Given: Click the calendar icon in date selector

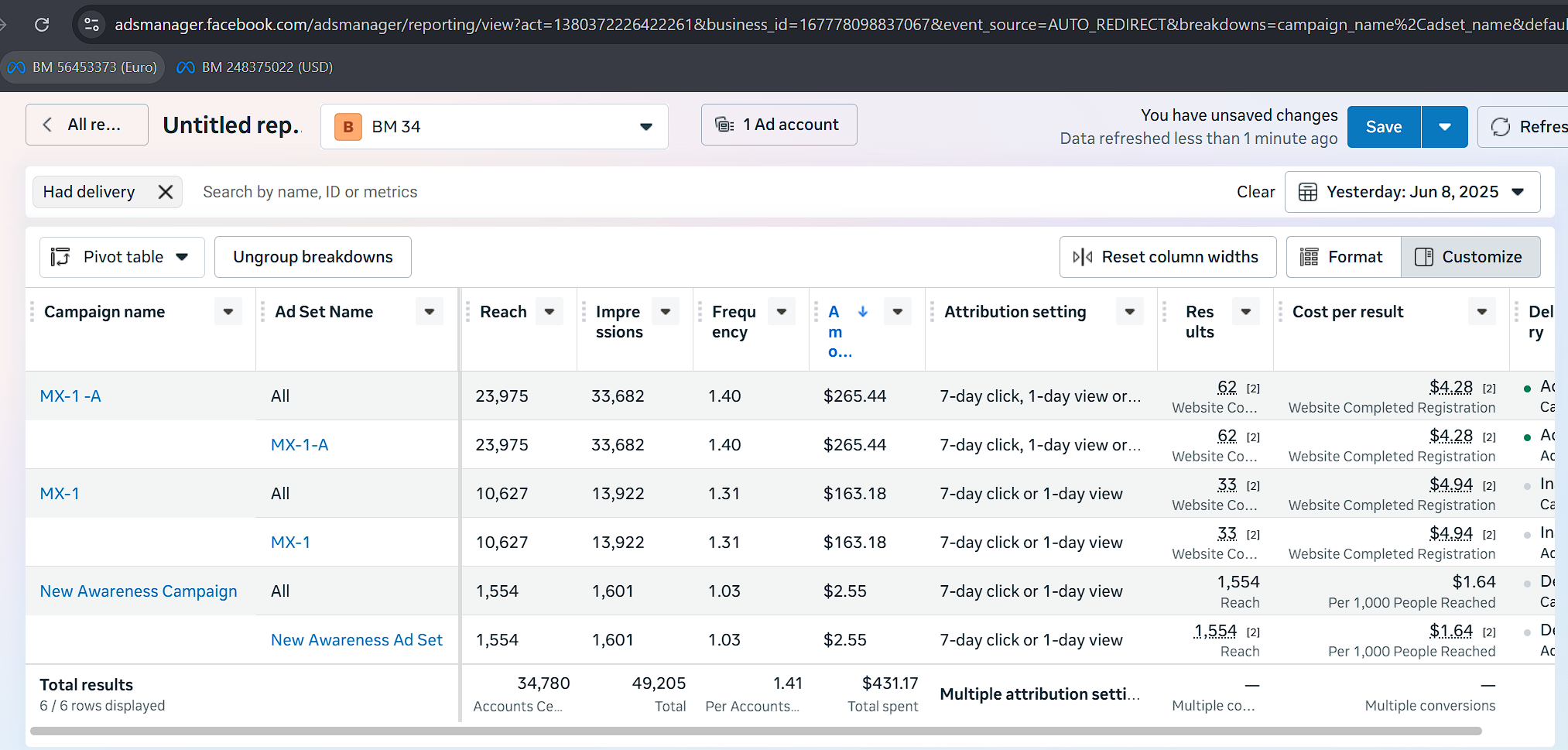Looking at the screenshot, I should pyautogui.click(x=1307, y=192).
